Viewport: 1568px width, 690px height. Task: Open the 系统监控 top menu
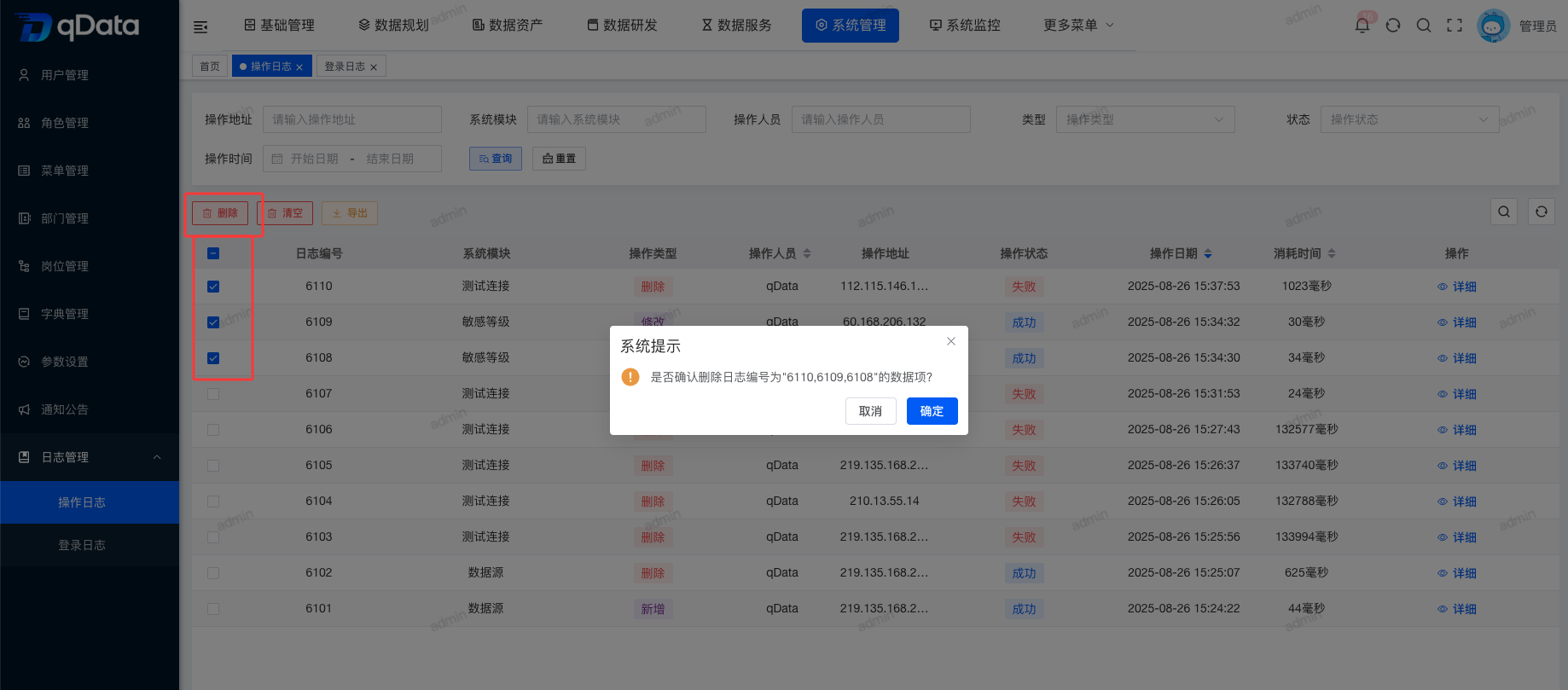(x=965, y=26)
